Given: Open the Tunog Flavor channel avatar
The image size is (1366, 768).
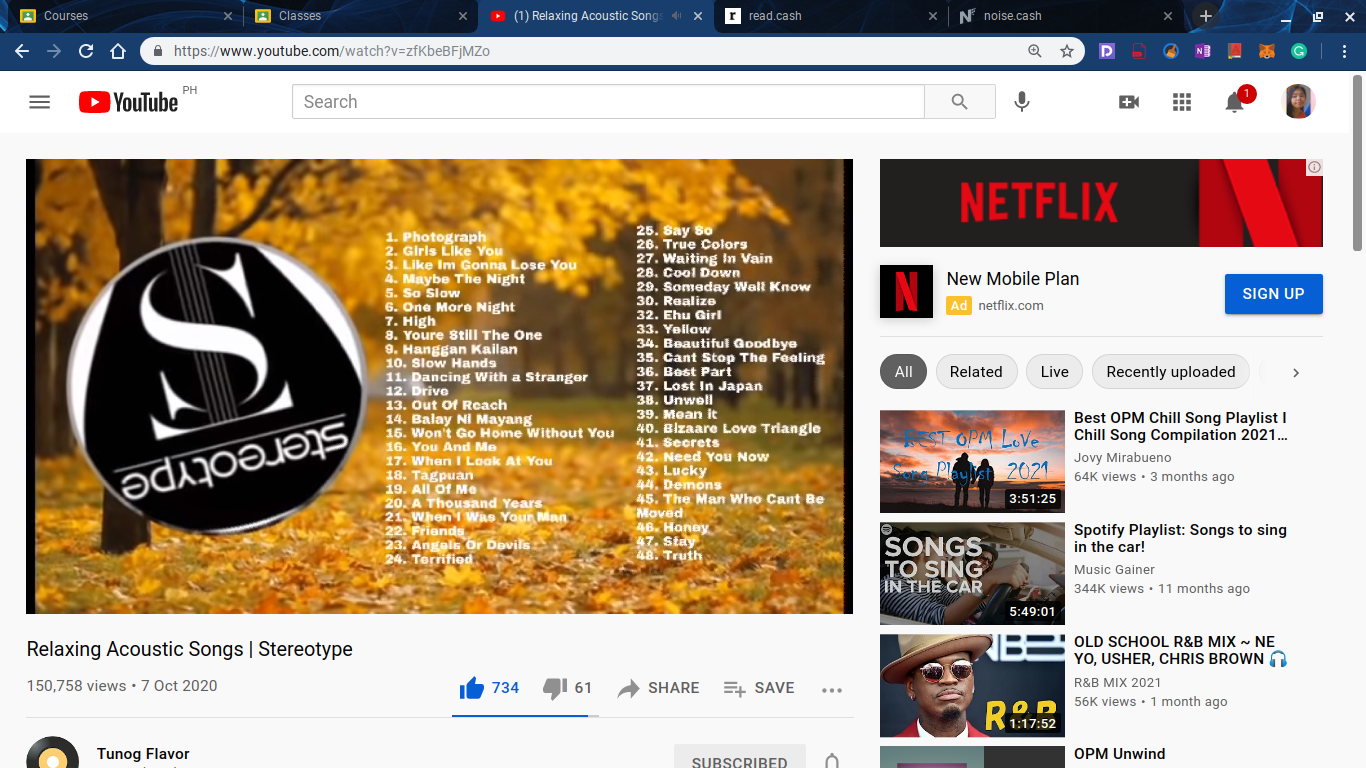Looking at the screenshot, I should pyautogui.click(x=52, y=753).
